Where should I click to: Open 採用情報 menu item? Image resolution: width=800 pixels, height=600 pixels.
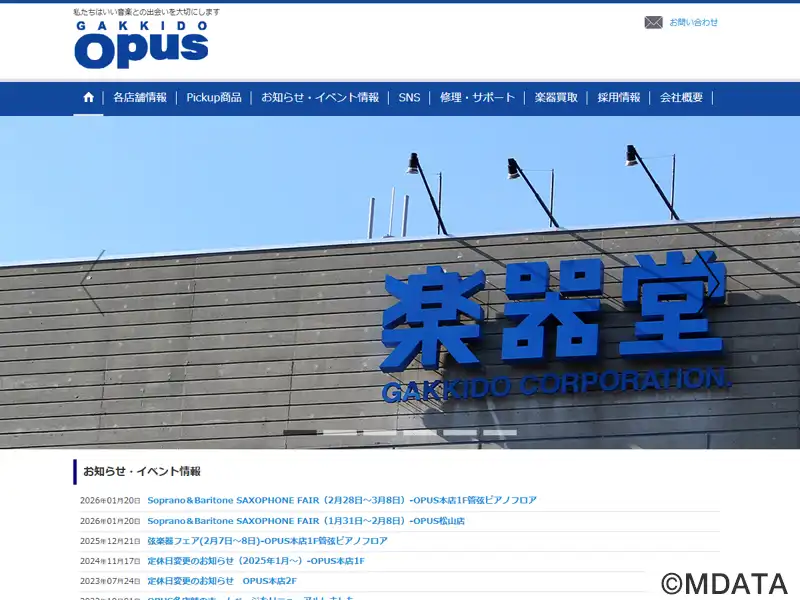[619, 97]
